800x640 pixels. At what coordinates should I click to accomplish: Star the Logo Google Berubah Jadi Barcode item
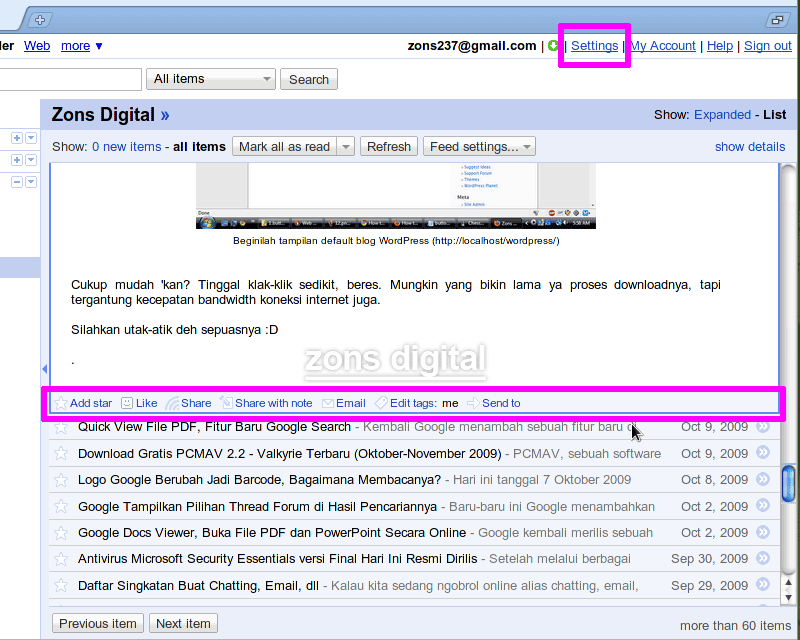coord(61,480)
